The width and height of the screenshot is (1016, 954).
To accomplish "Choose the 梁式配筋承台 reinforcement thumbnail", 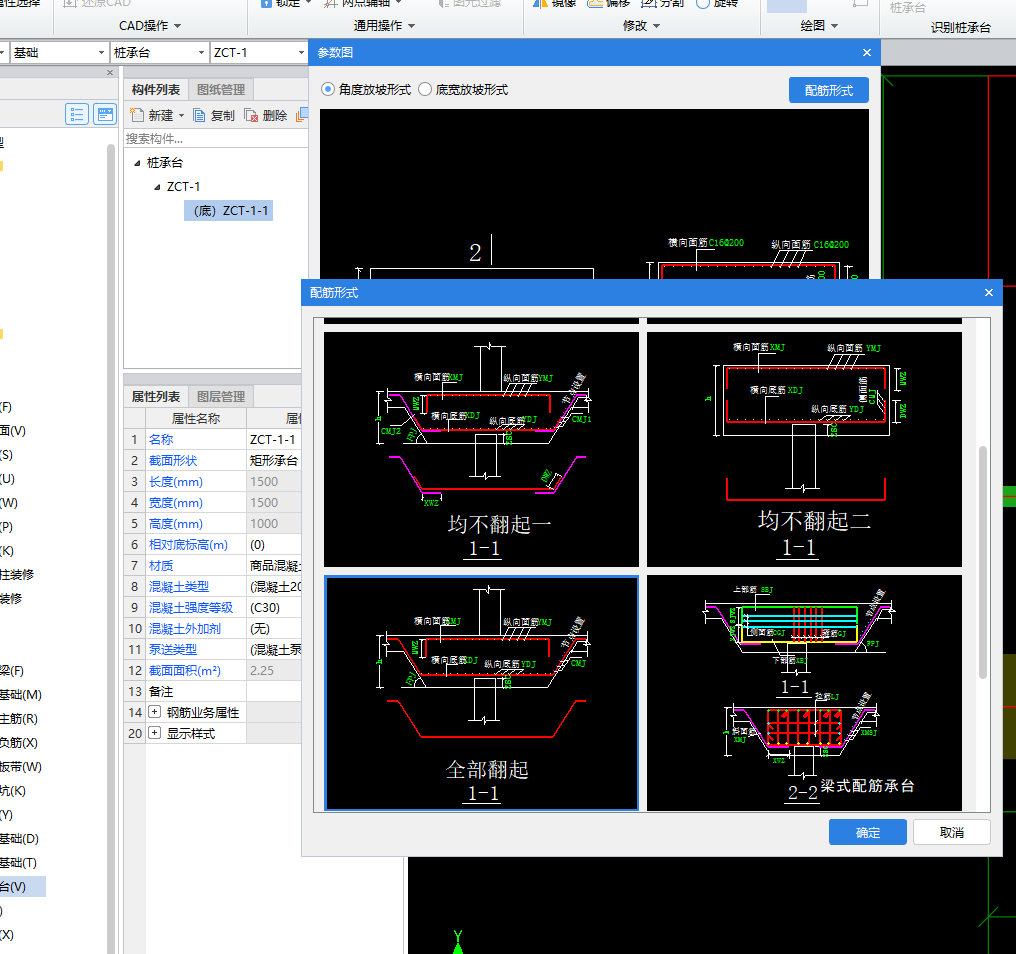I will coord(804,693).
